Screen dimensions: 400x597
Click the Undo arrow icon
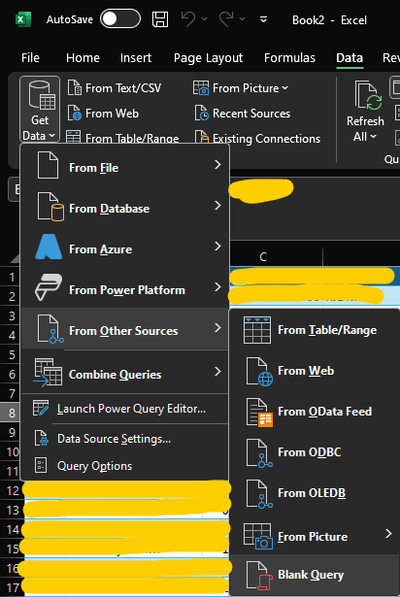[188, 19]
